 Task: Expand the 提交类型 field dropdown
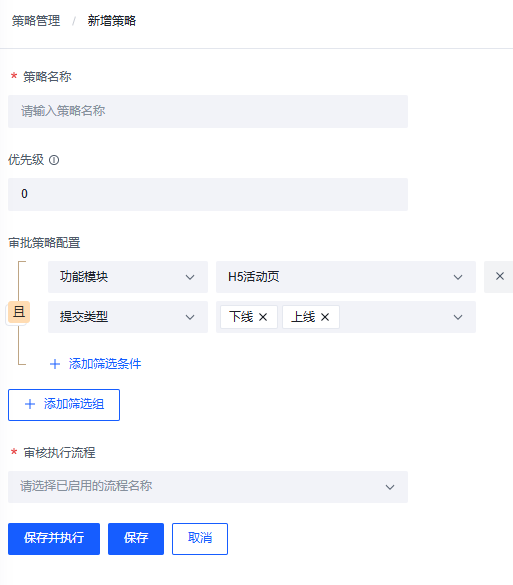point(128,317)
